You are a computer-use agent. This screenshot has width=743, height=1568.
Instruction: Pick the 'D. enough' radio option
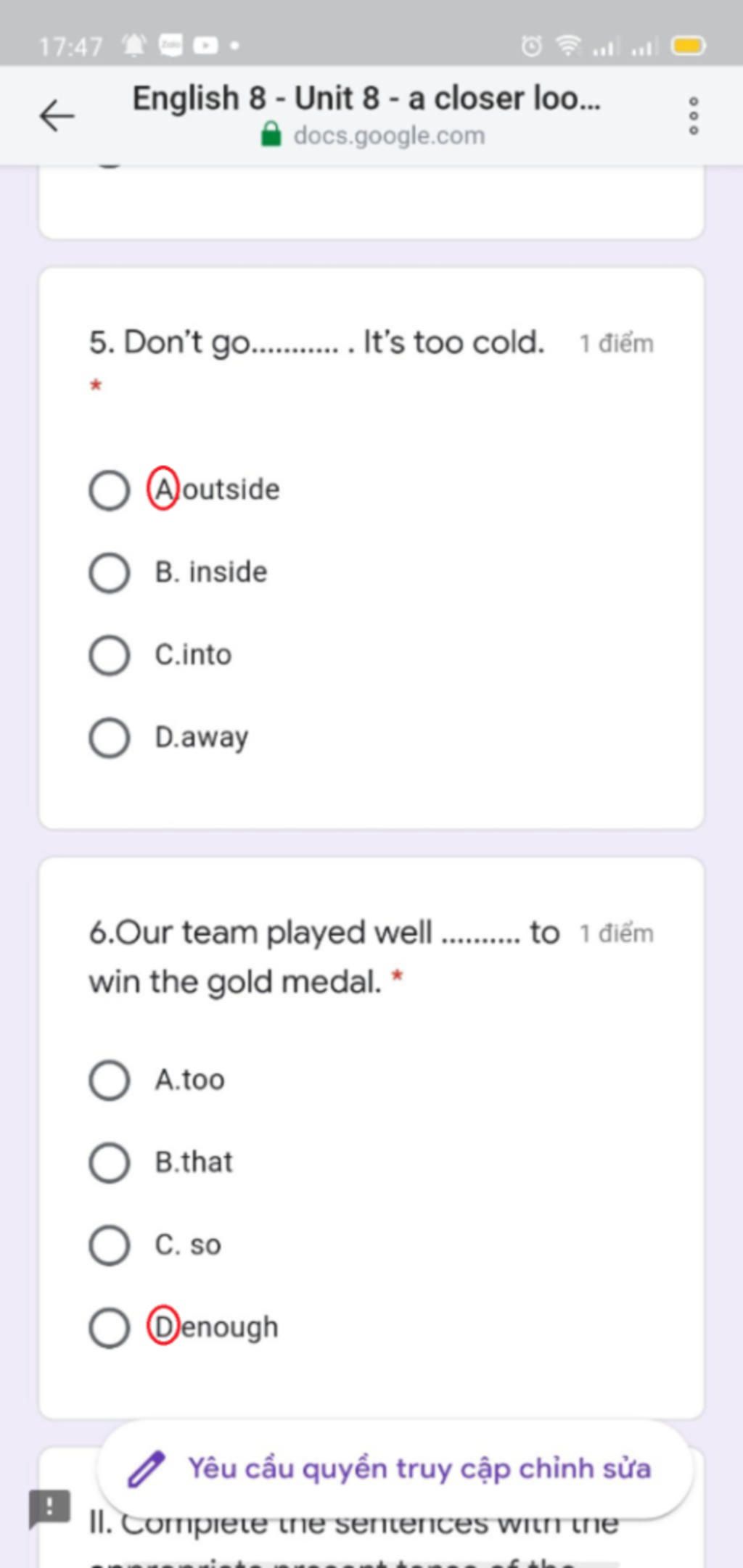(110, 1328)
